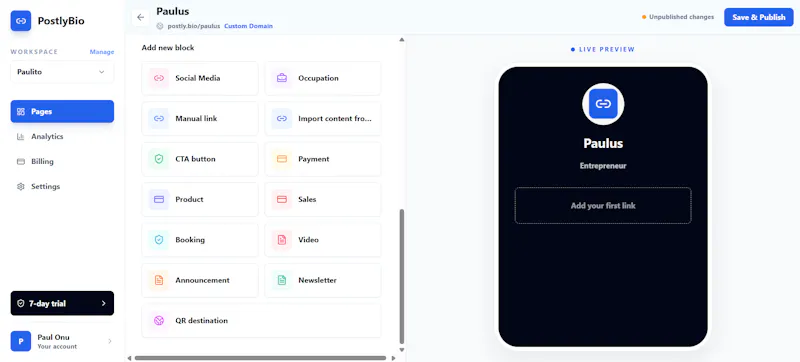Click the horizontal scrollbar thumb below blocks
Image resolution: width=800 pixels, height=362 pixels.
click(260, 358)
